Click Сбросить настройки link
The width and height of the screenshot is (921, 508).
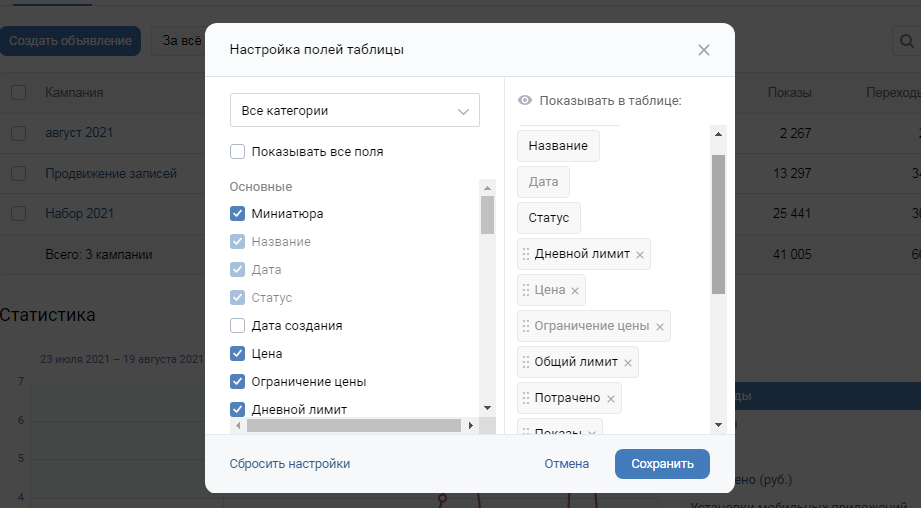coord(290,464)
